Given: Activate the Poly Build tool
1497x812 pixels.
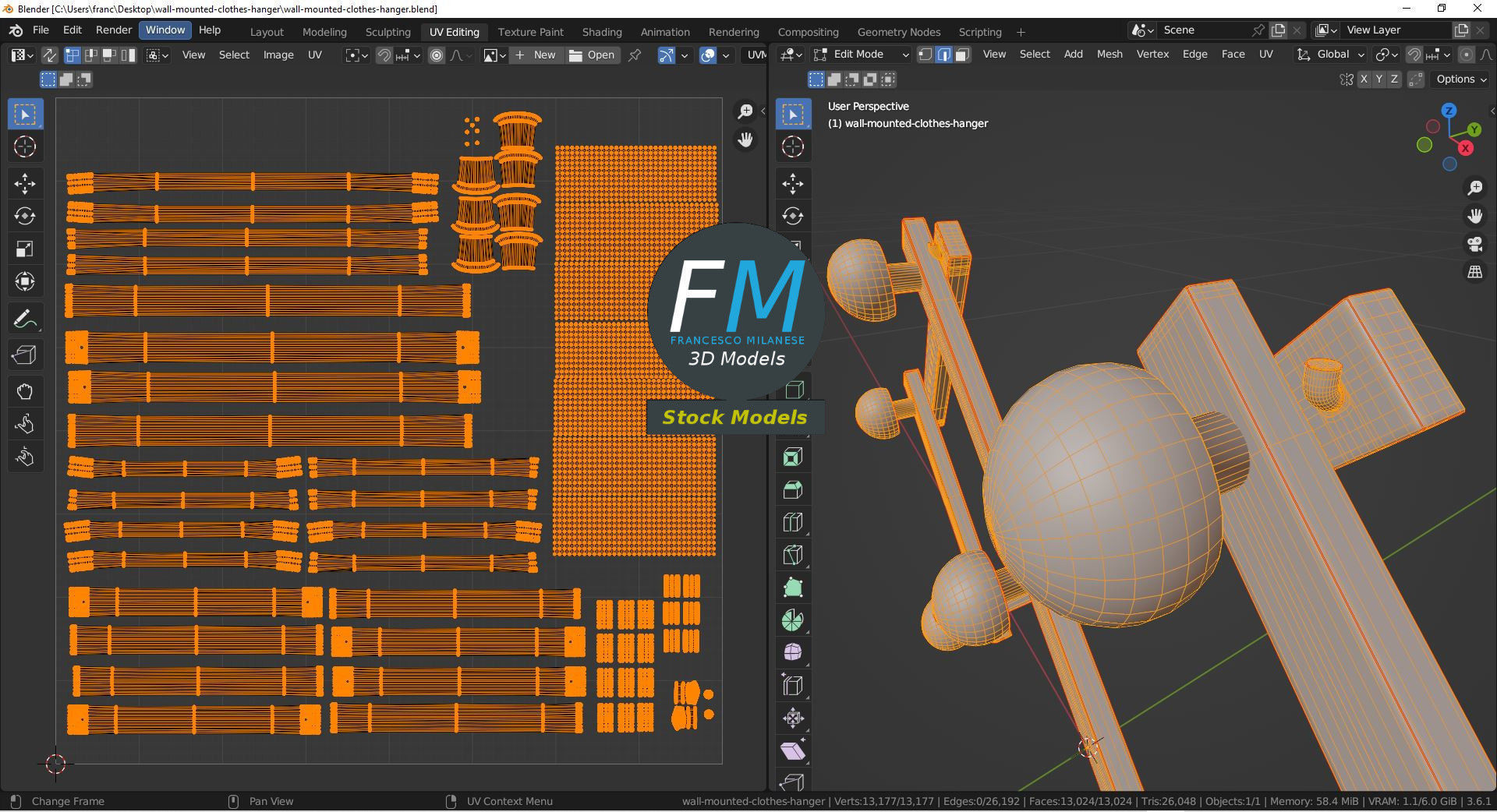Looking at the screenshot, I should pyautogui.click(x=793, y=588).
